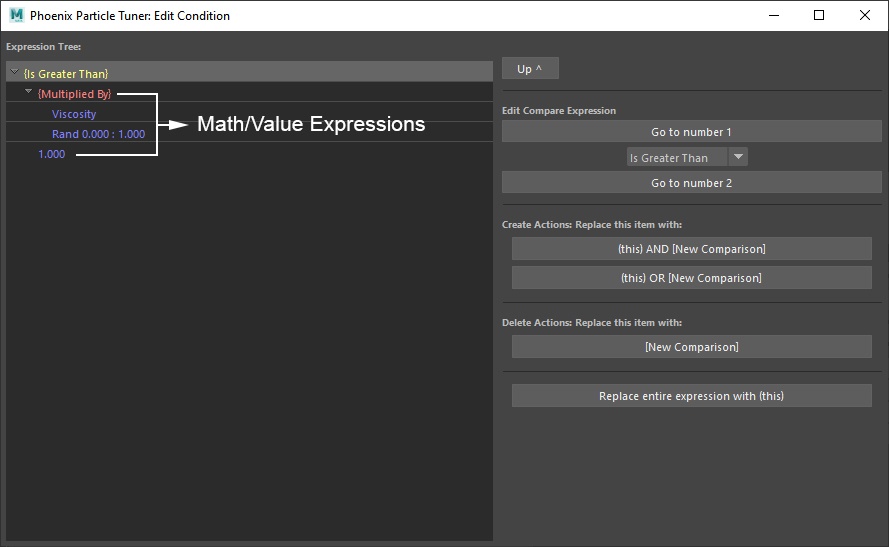Viewport: 889px width, 547px height.
Task: Click Go to number 2
Action: click(x=691, y=183)
